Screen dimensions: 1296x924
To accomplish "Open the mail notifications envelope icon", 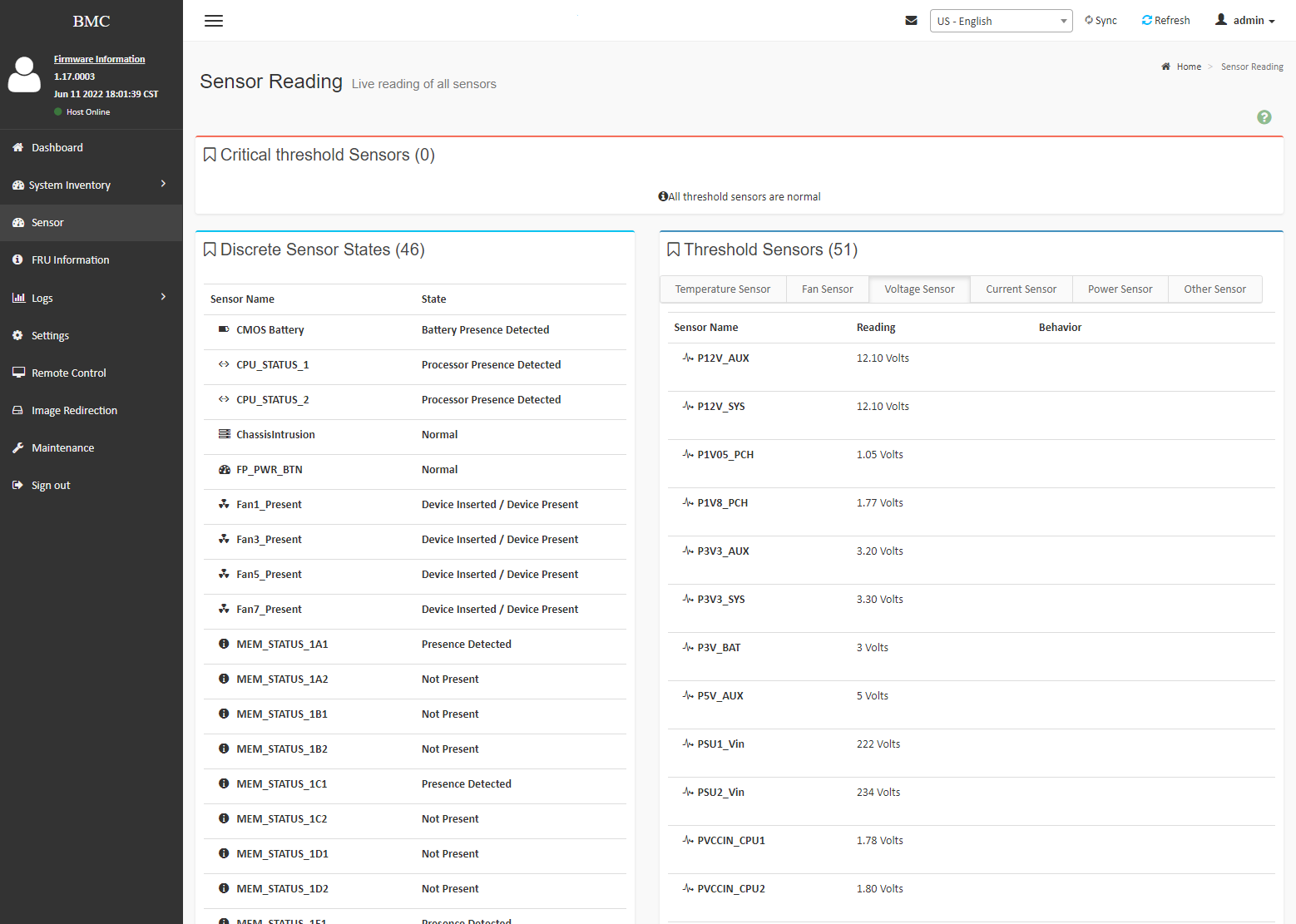I will (911, 21).
